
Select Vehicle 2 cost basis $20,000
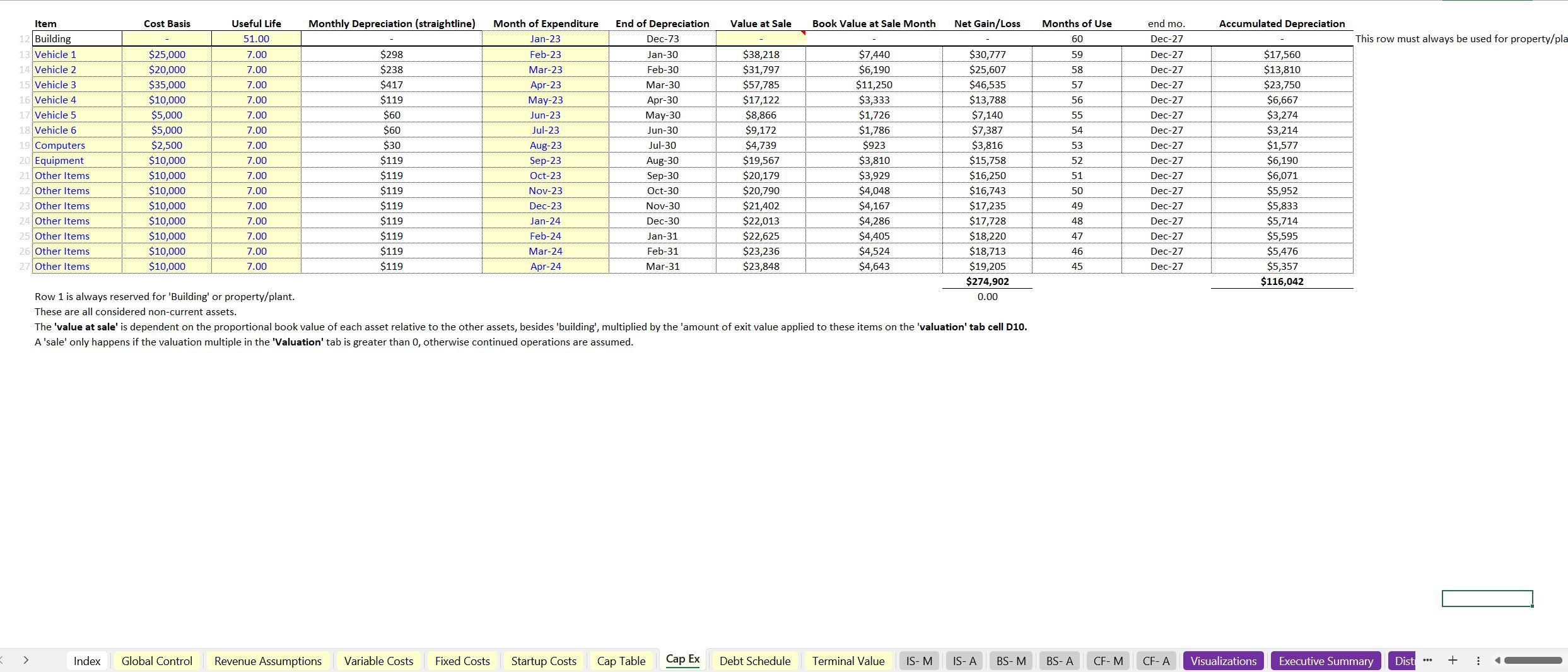(167, 69)
